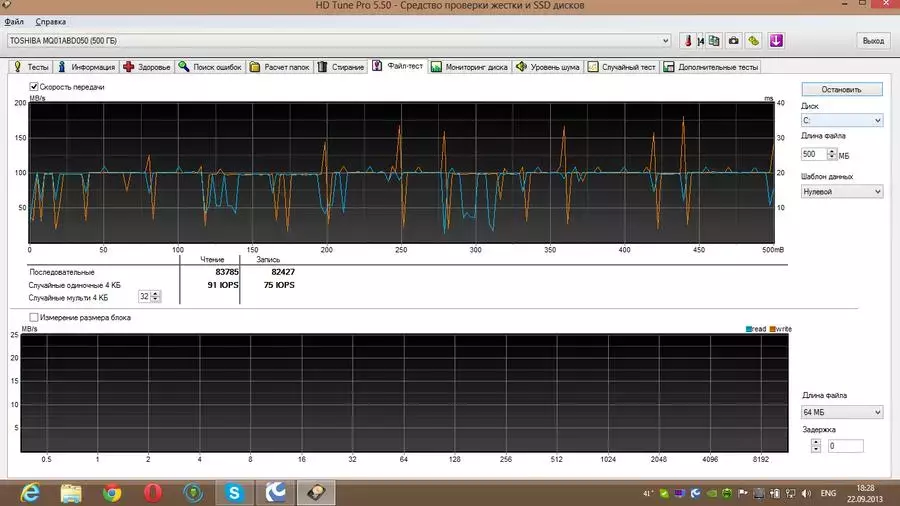Viewport: 900px width, 506px height.
Task: Open Internet Explorer from the taskbar
Action: (30, 493)
